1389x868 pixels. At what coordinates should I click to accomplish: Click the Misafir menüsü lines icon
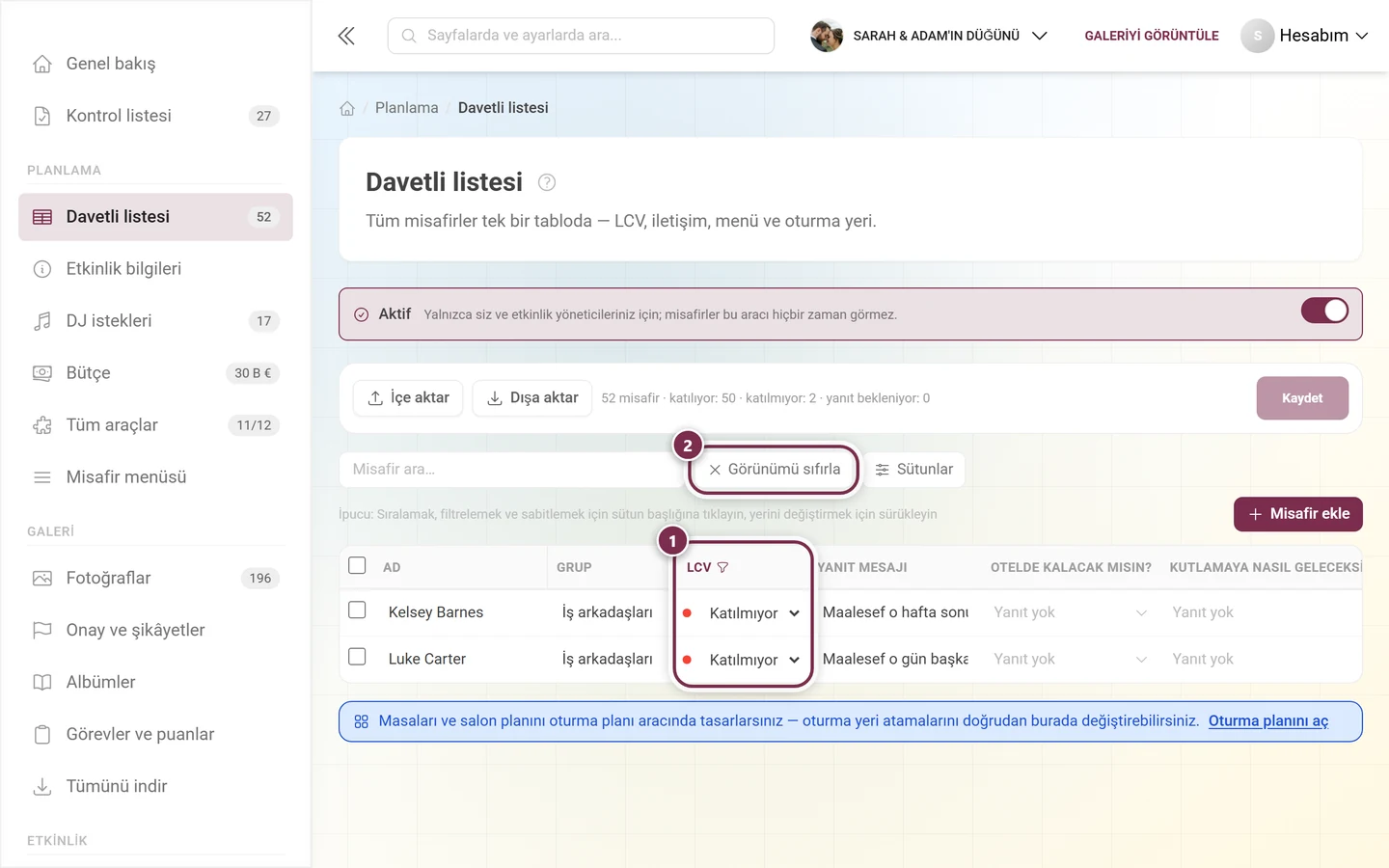42,477
